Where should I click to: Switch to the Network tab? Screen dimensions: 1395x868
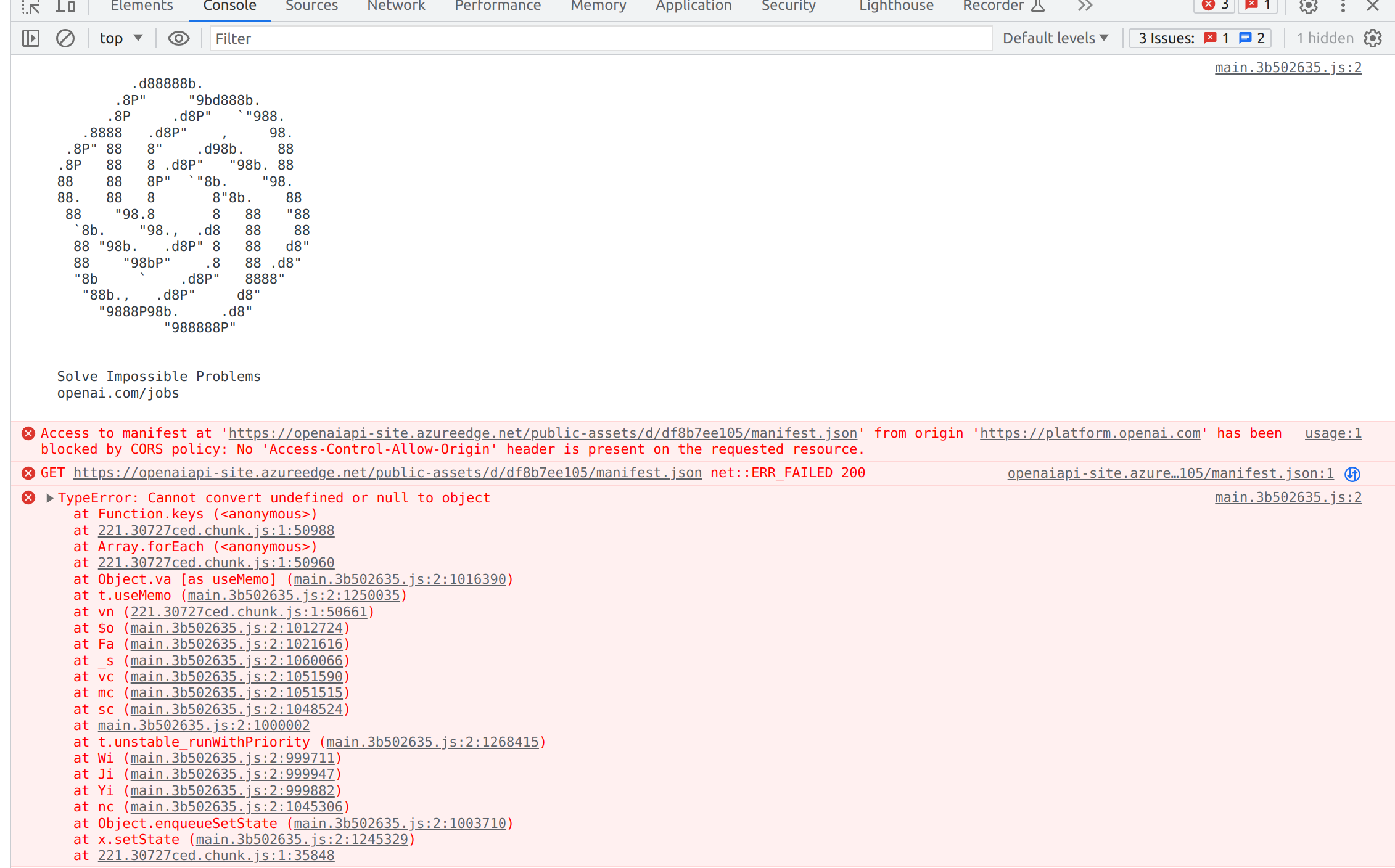click(396, 6)
